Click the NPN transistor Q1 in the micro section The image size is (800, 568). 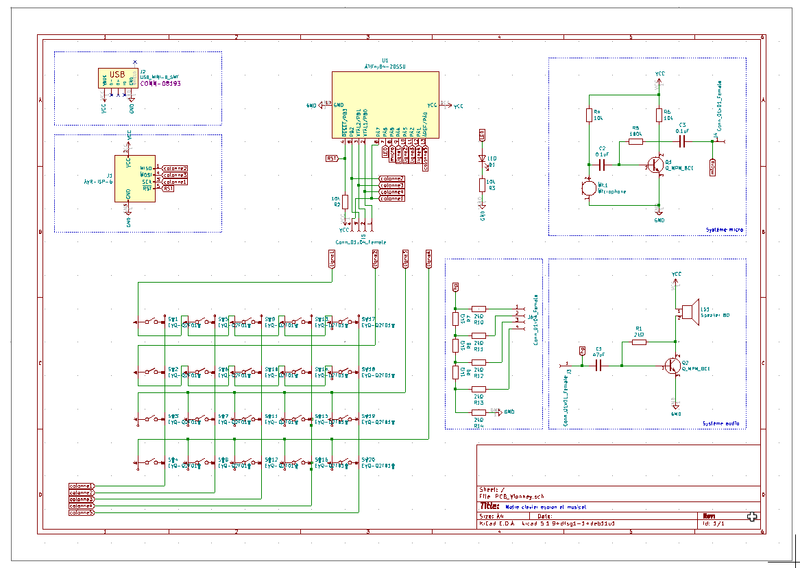coord(656,163)
